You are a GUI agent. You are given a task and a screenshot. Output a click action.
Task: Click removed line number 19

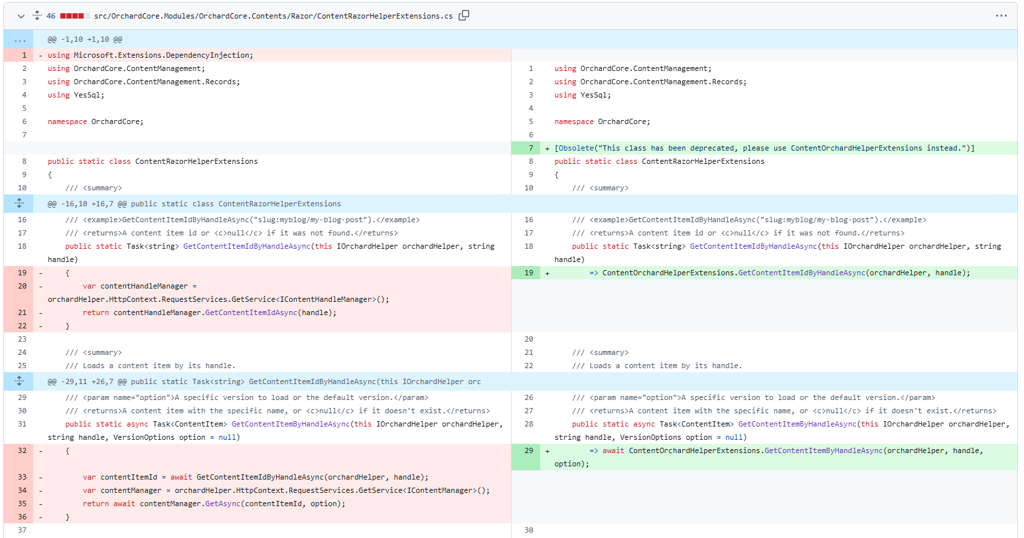pyautogui.click(x=20, y=273)
